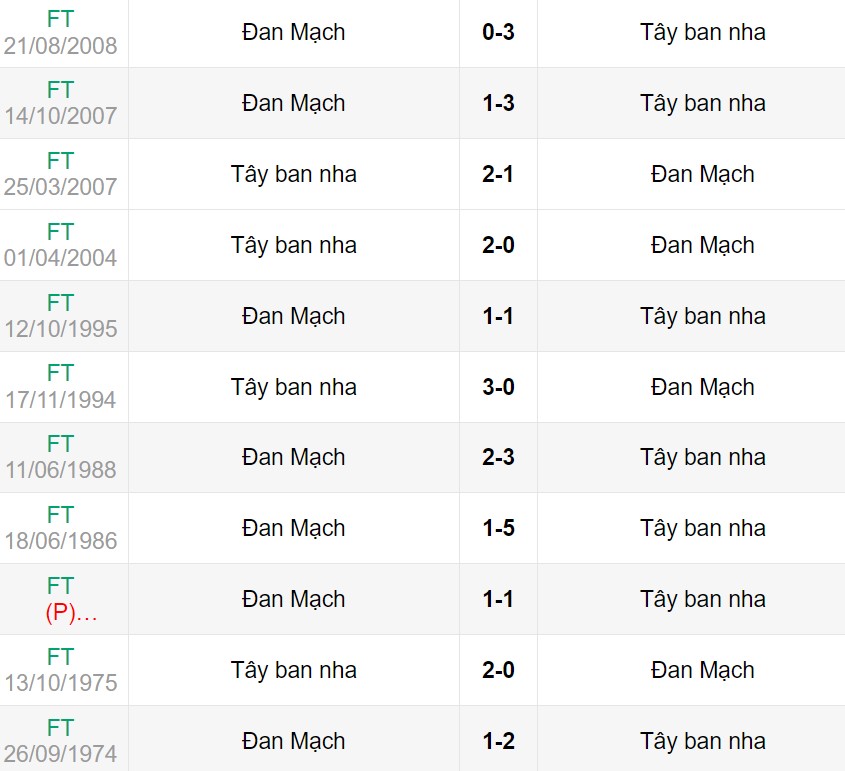
Task: Select the 2-1 score result
Action: 498,174
